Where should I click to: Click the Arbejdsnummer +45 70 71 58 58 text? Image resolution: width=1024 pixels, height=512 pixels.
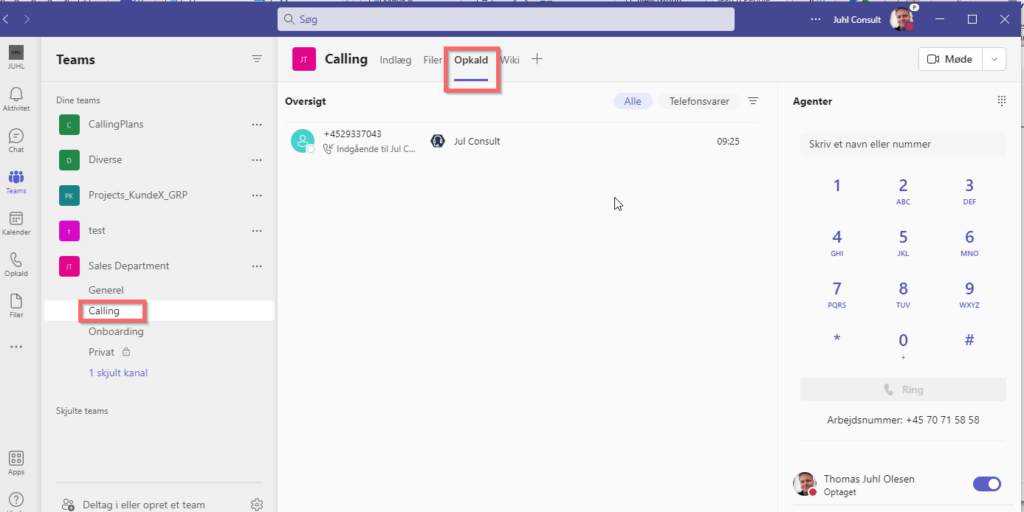903,420
